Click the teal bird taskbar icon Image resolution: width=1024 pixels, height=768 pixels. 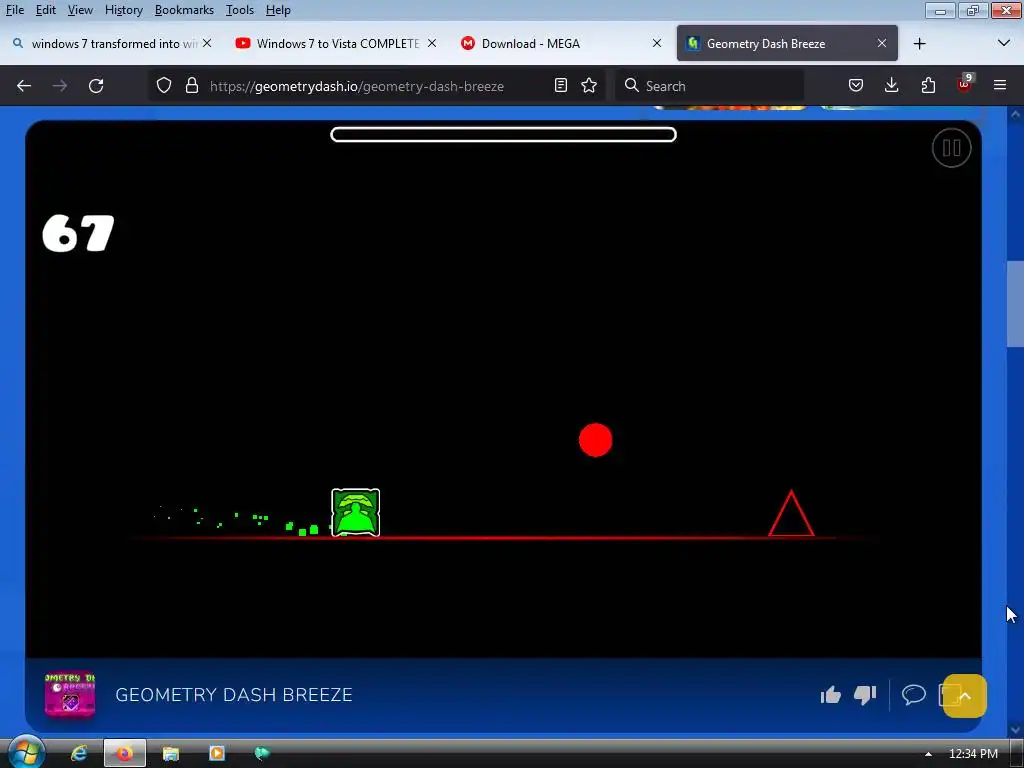click(262, 754)
